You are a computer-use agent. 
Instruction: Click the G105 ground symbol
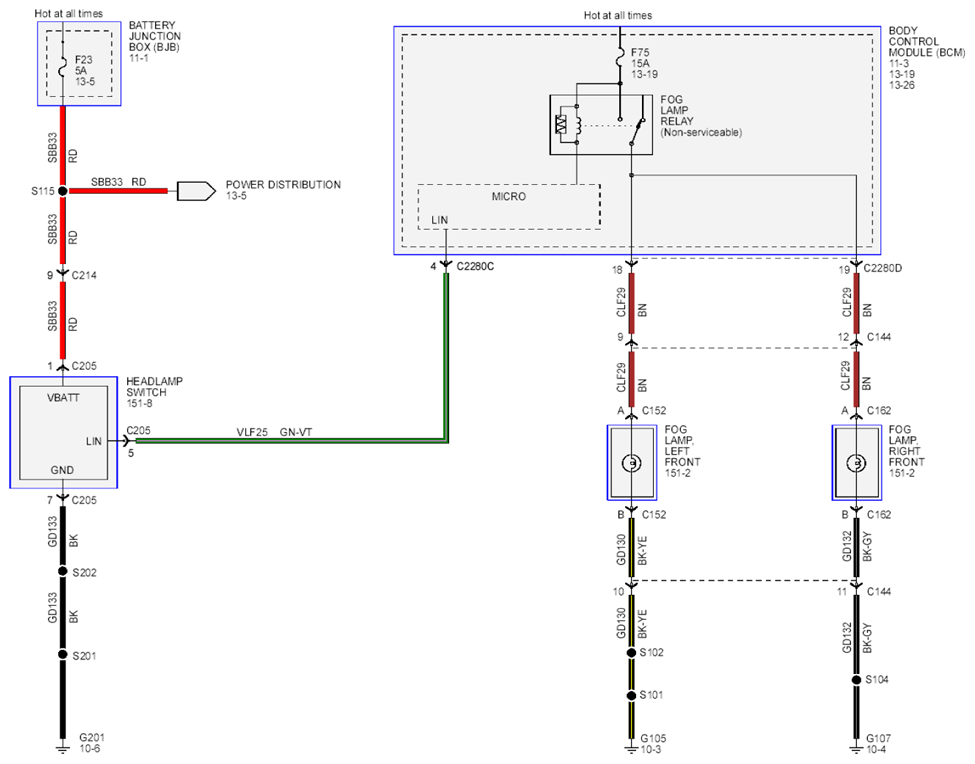631,747
